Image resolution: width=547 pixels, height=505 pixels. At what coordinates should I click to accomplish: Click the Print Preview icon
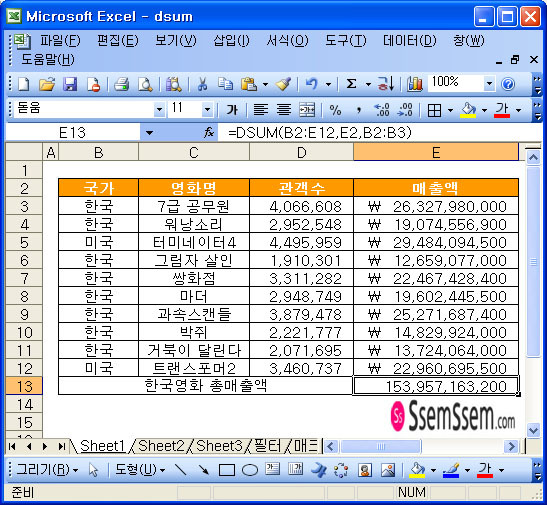[145, 84]
